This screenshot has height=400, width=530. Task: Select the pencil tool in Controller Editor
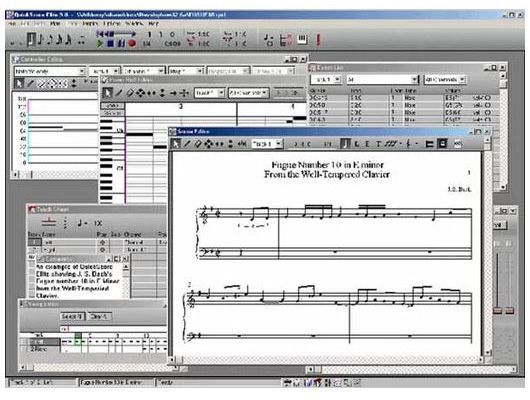pos(30,83)
